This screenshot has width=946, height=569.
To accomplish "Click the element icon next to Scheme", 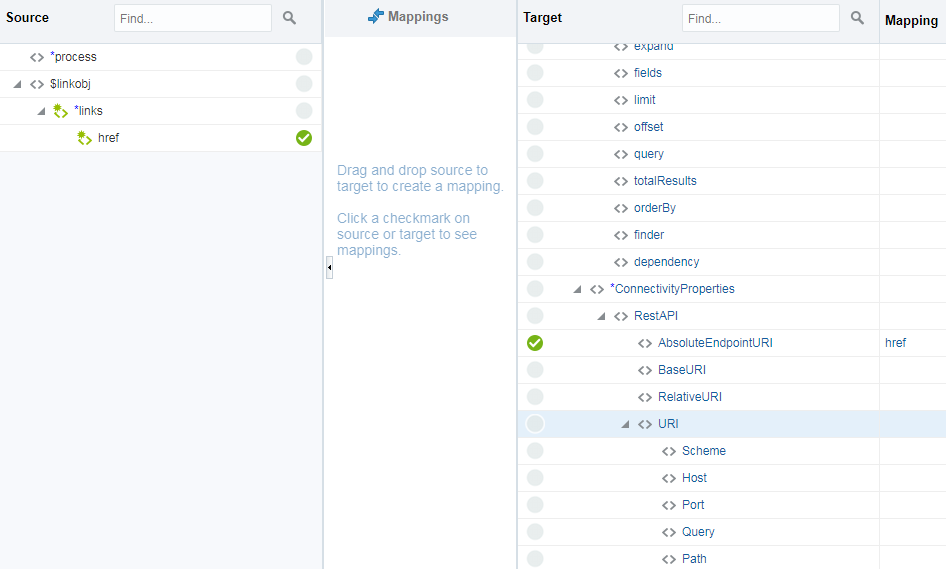I will (669, 451).
